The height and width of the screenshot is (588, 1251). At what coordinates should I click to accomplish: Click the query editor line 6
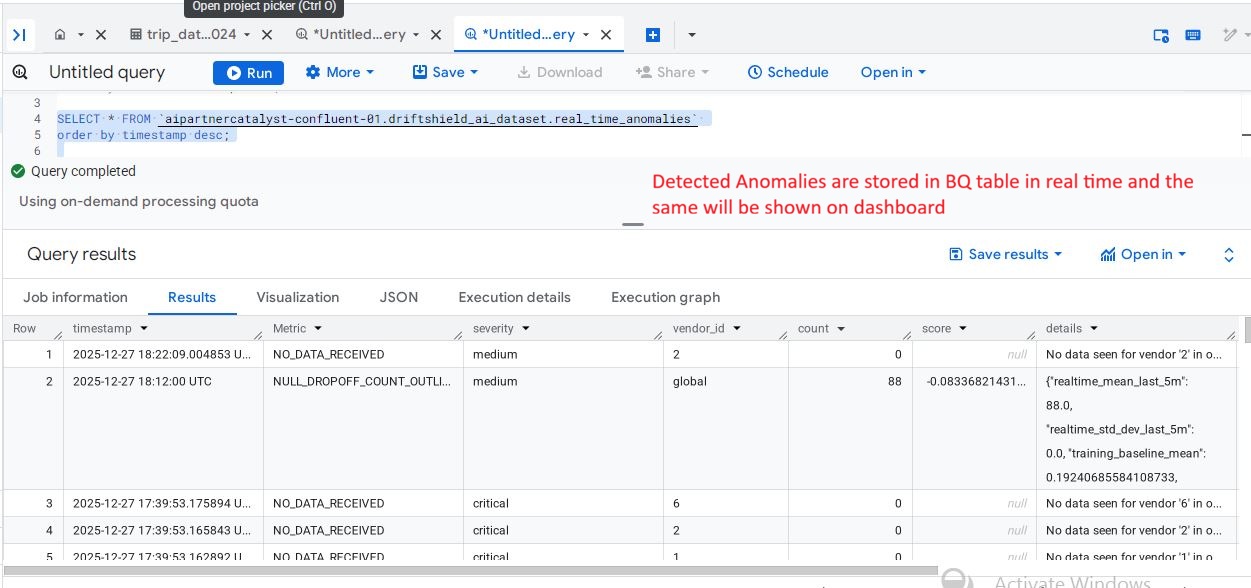pos(300,151)
